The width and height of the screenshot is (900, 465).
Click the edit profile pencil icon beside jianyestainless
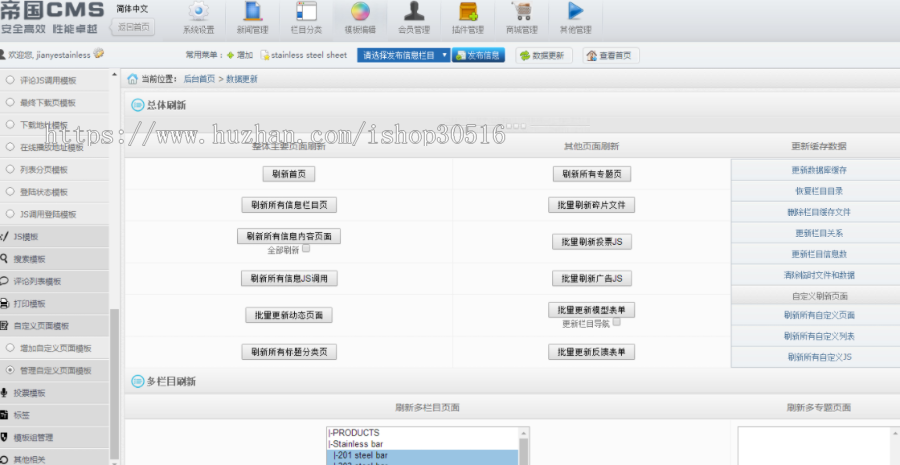[x=99, y=53]
